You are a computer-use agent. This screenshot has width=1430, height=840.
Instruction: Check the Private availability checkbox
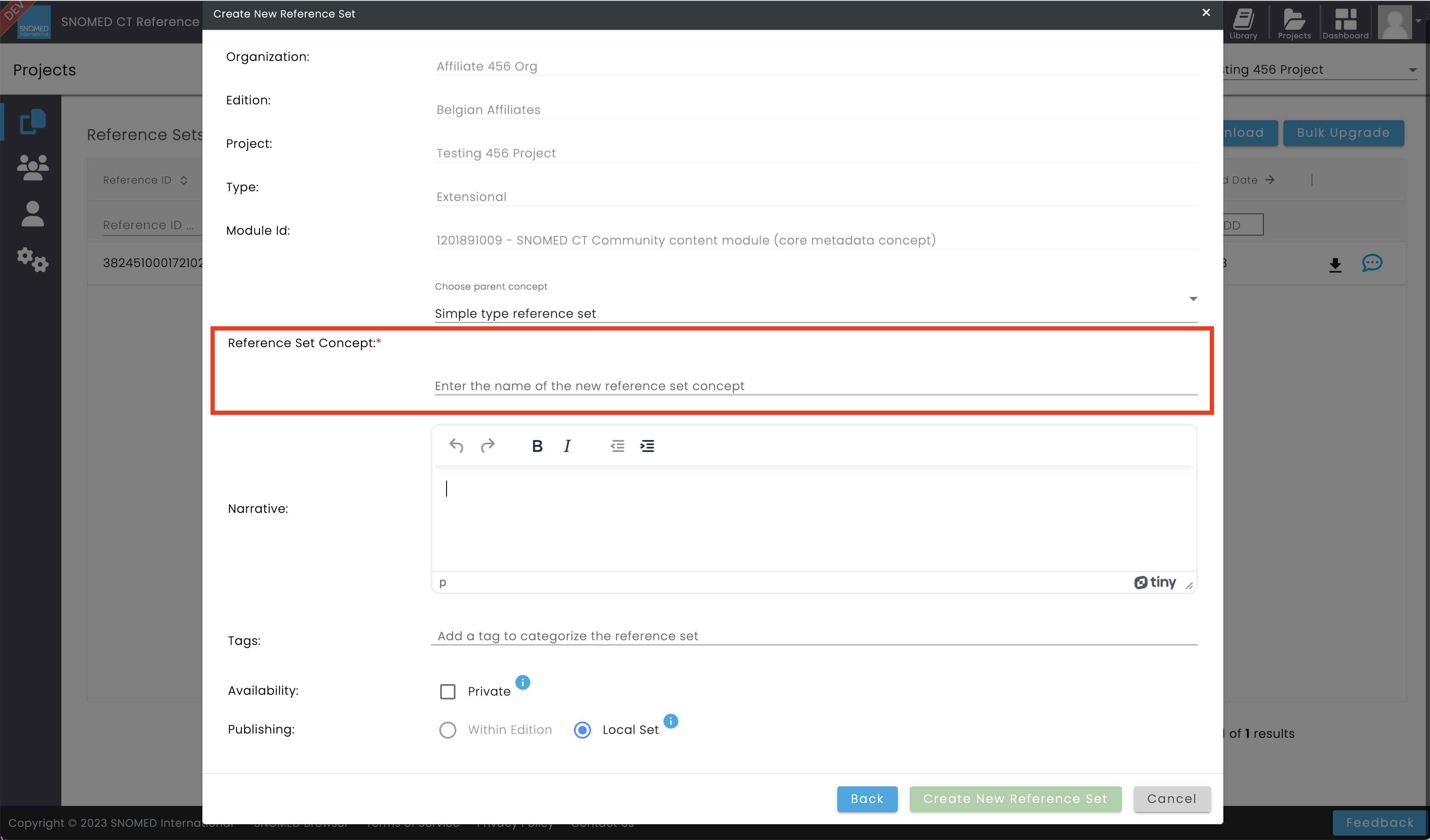click(447, 691)
